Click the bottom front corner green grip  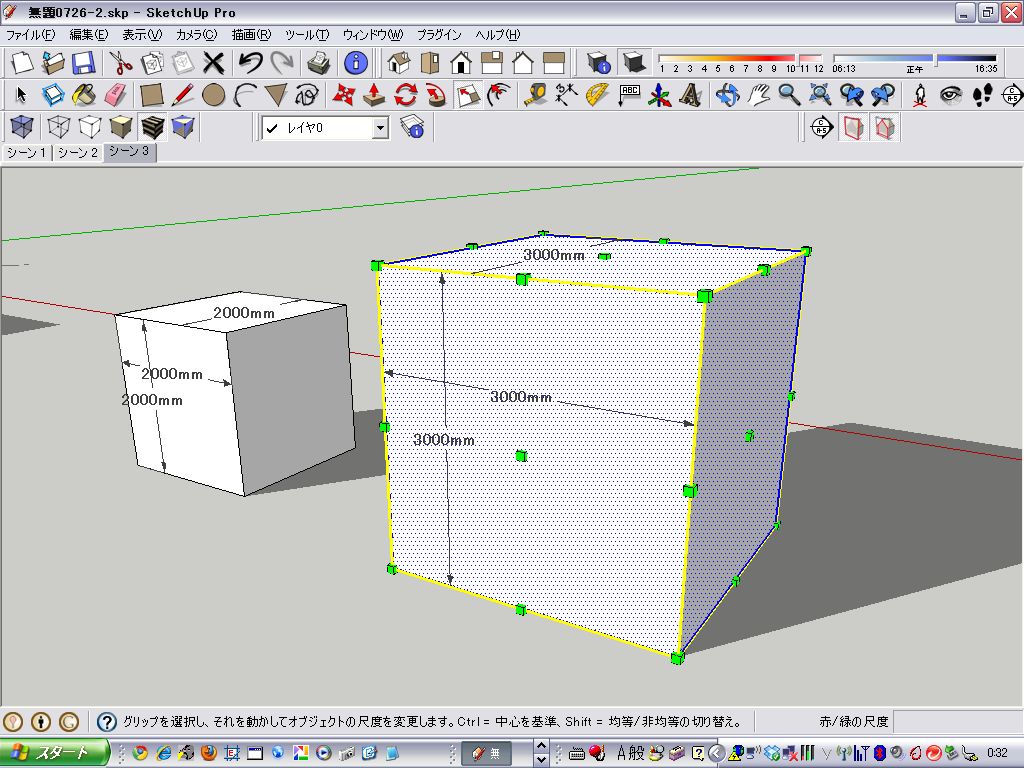677,658
